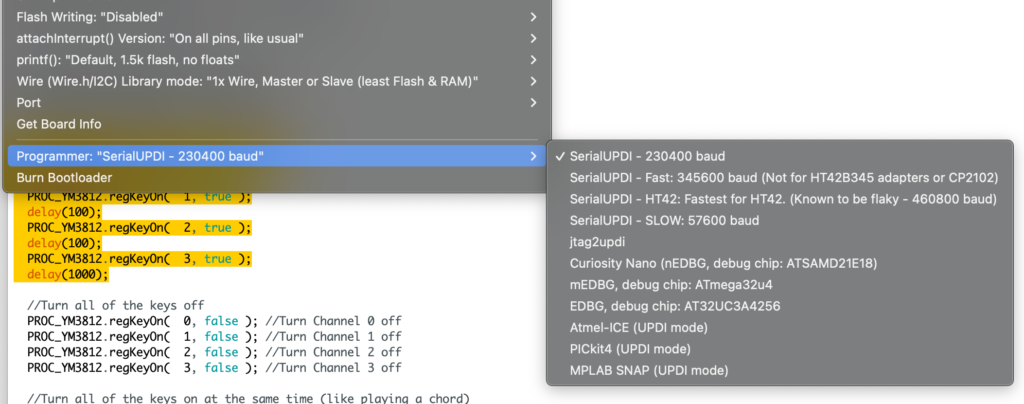
Task: Open attachInterrupt() Version submenu
Action: [x=277, y=39]
